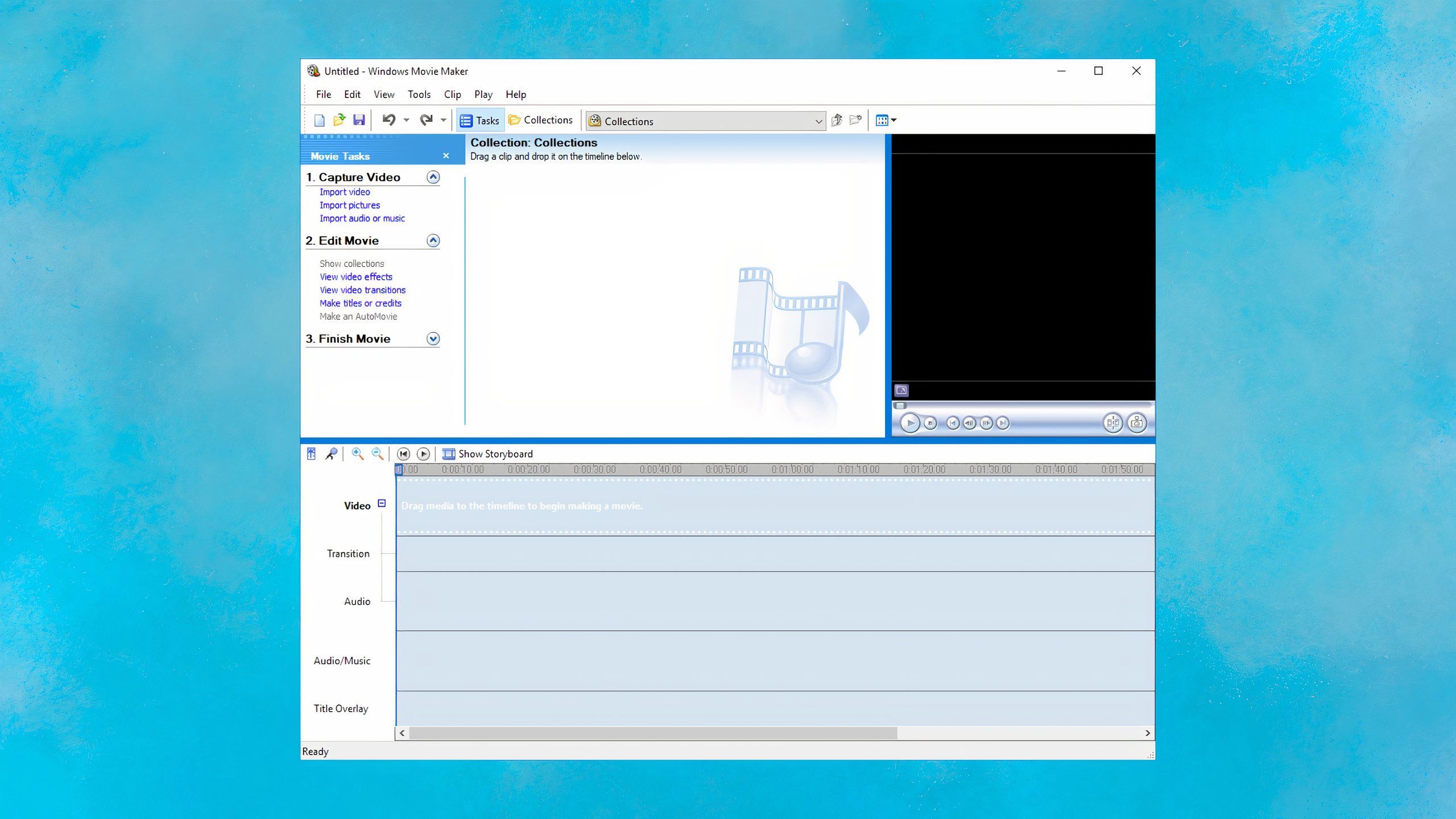
Task: Zoom out of the timeline
Action: pos(377,453)
